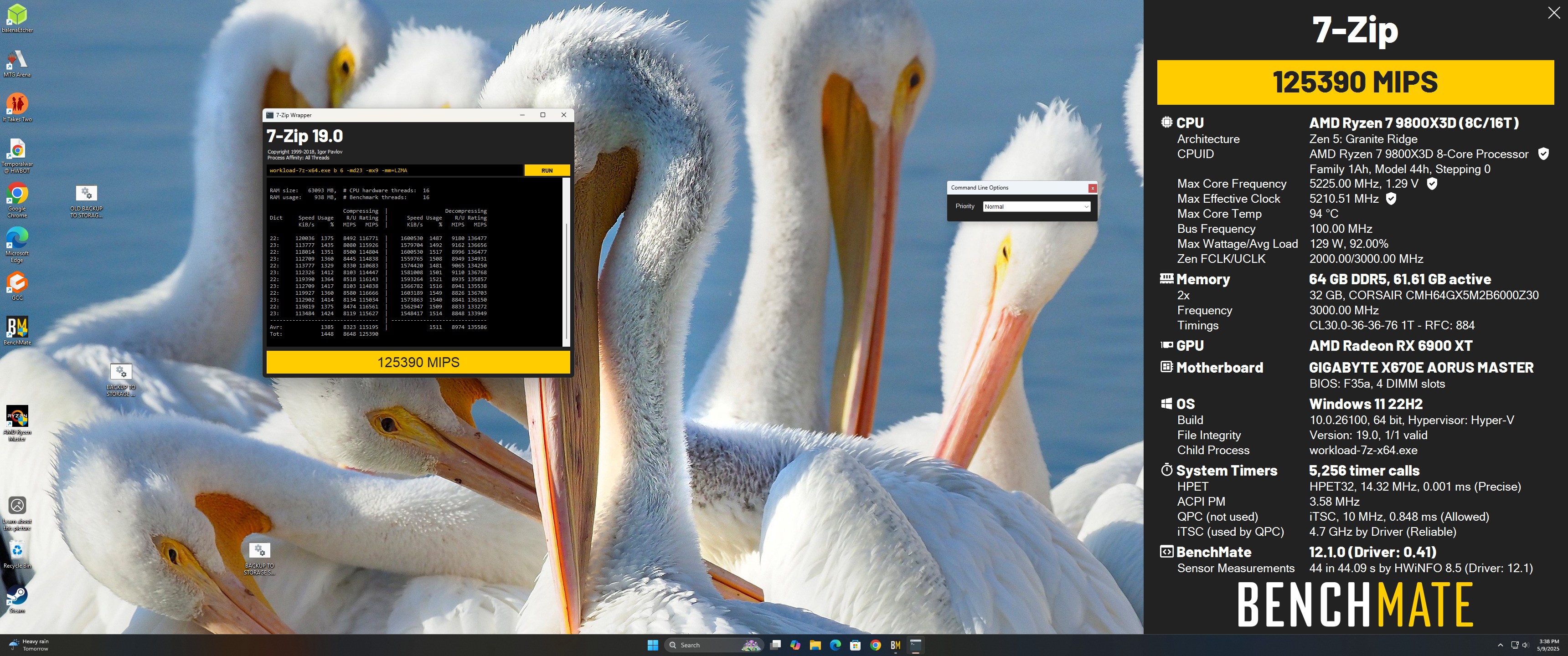Click the CL30.0-36-36-76 1T timings value
This screenshot has width=1568, height=656.
[1392, 325]
